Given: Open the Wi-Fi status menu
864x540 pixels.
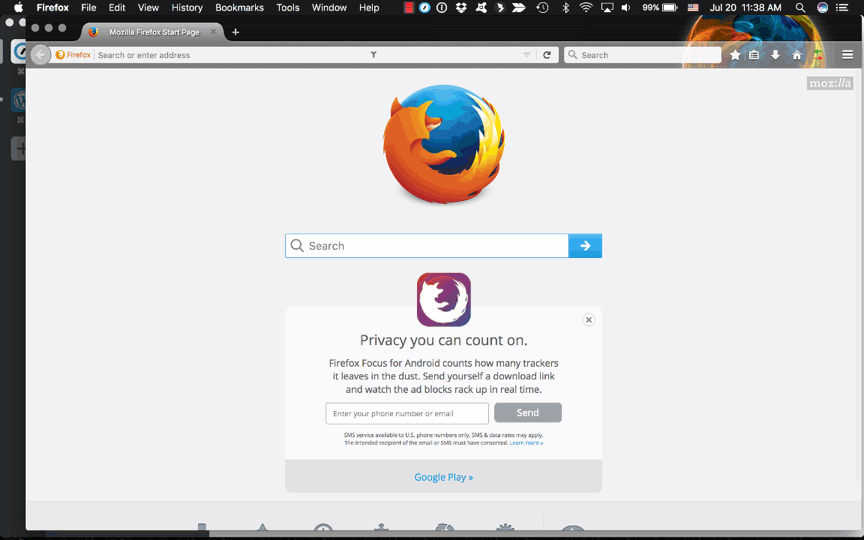Looking at the screenshot, I should [586, 8].
